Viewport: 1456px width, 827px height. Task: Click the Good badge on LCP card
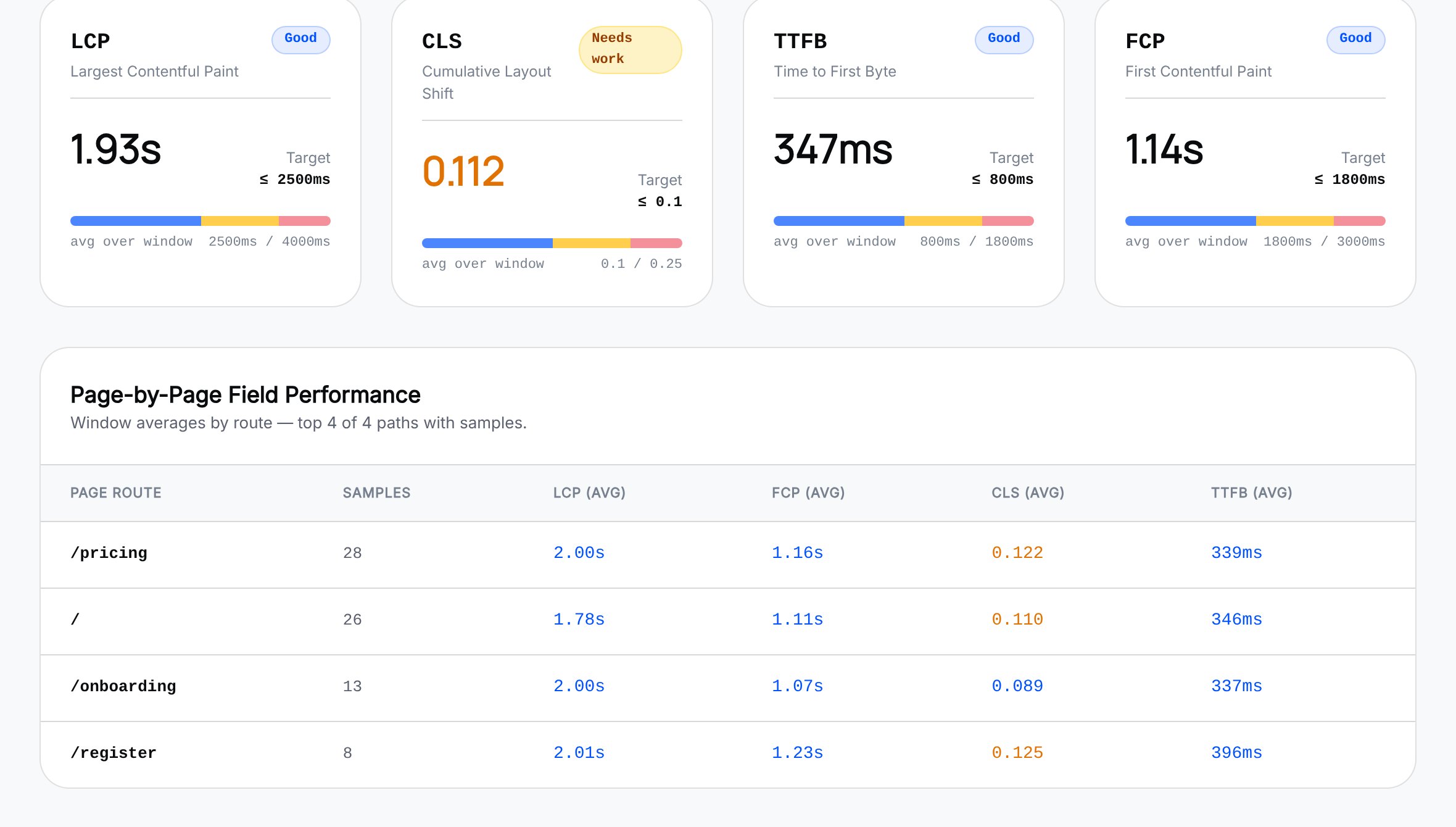click(x=301, y=40)
